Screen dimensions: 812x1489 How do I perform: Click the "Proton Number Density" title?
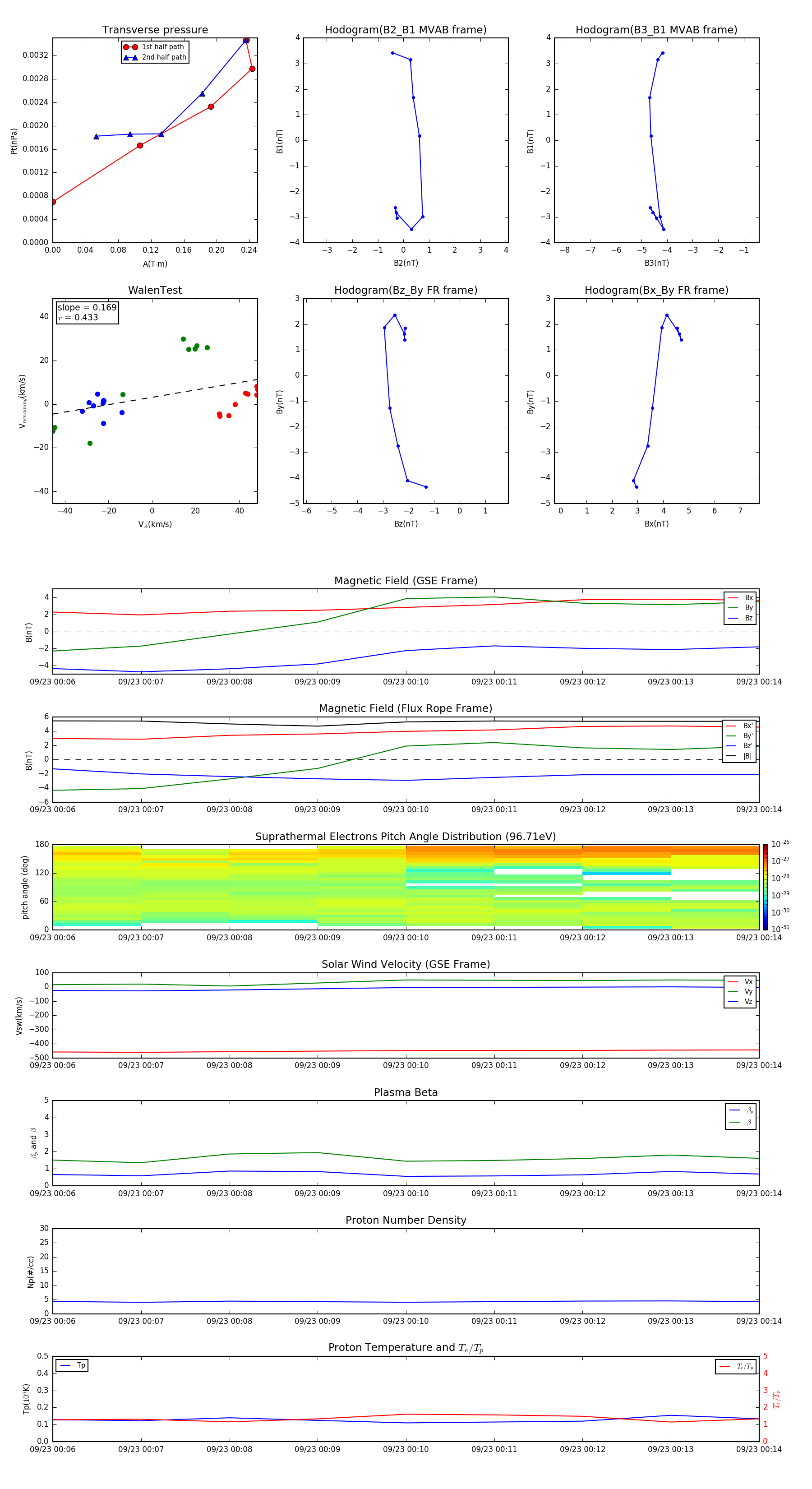click(x=406, y=1220)
